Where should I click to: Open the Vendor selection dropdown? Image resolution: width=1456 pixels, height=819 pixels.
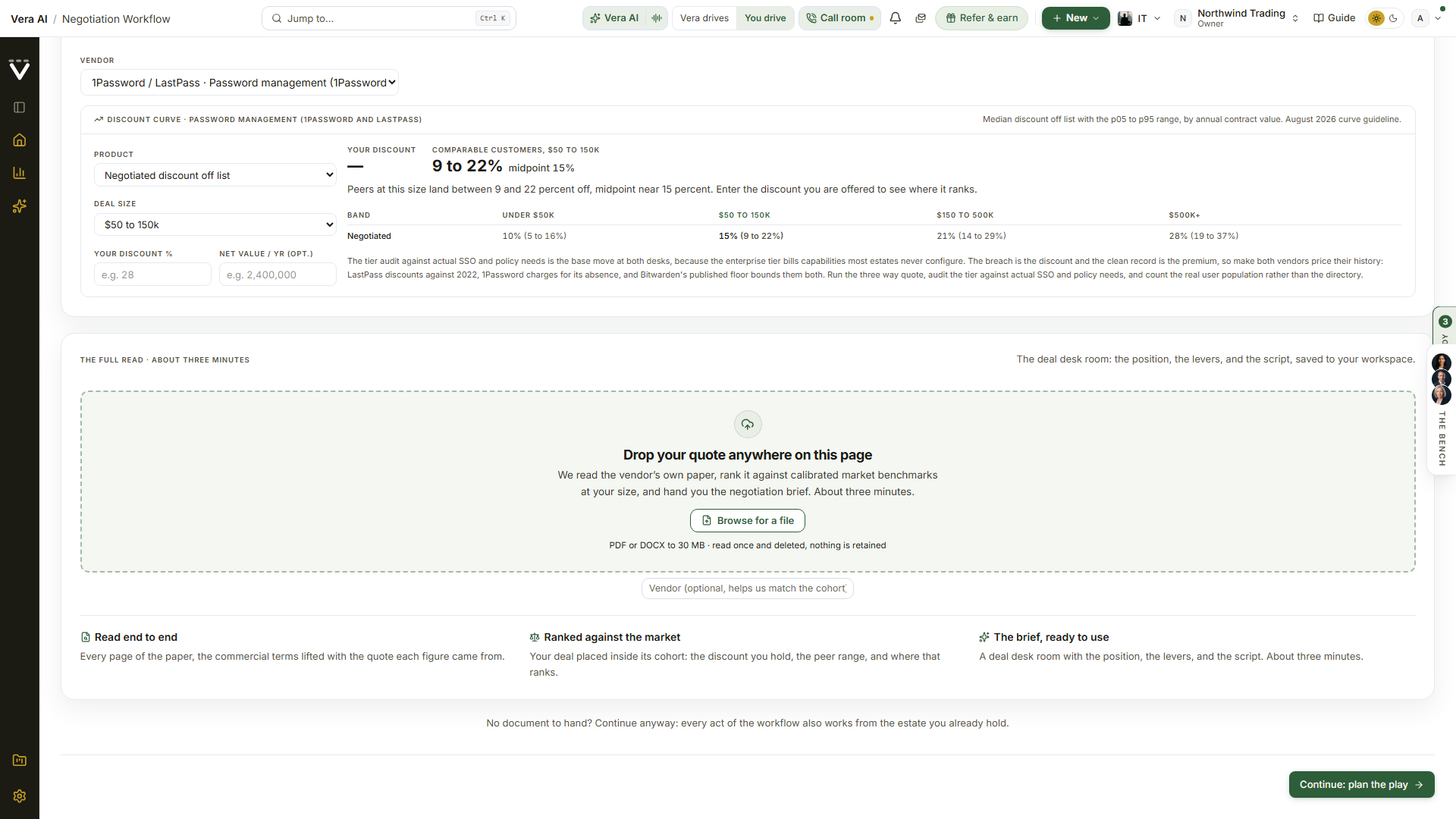[240, 83]
